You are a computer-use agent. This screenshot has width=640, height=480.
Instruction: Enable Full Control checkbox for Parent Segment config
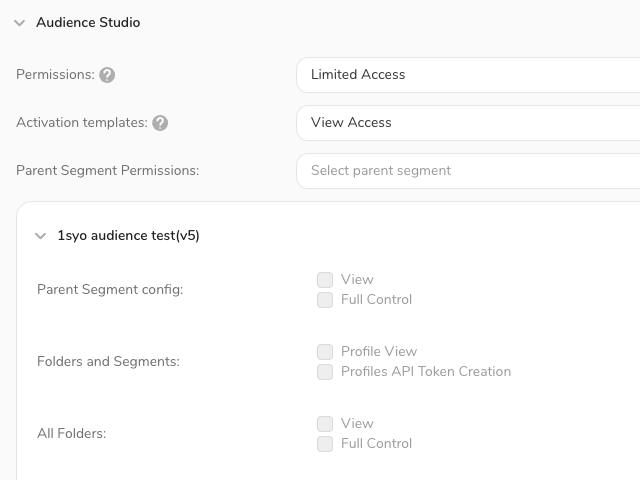pyautogui.click(x=325, y=300)
